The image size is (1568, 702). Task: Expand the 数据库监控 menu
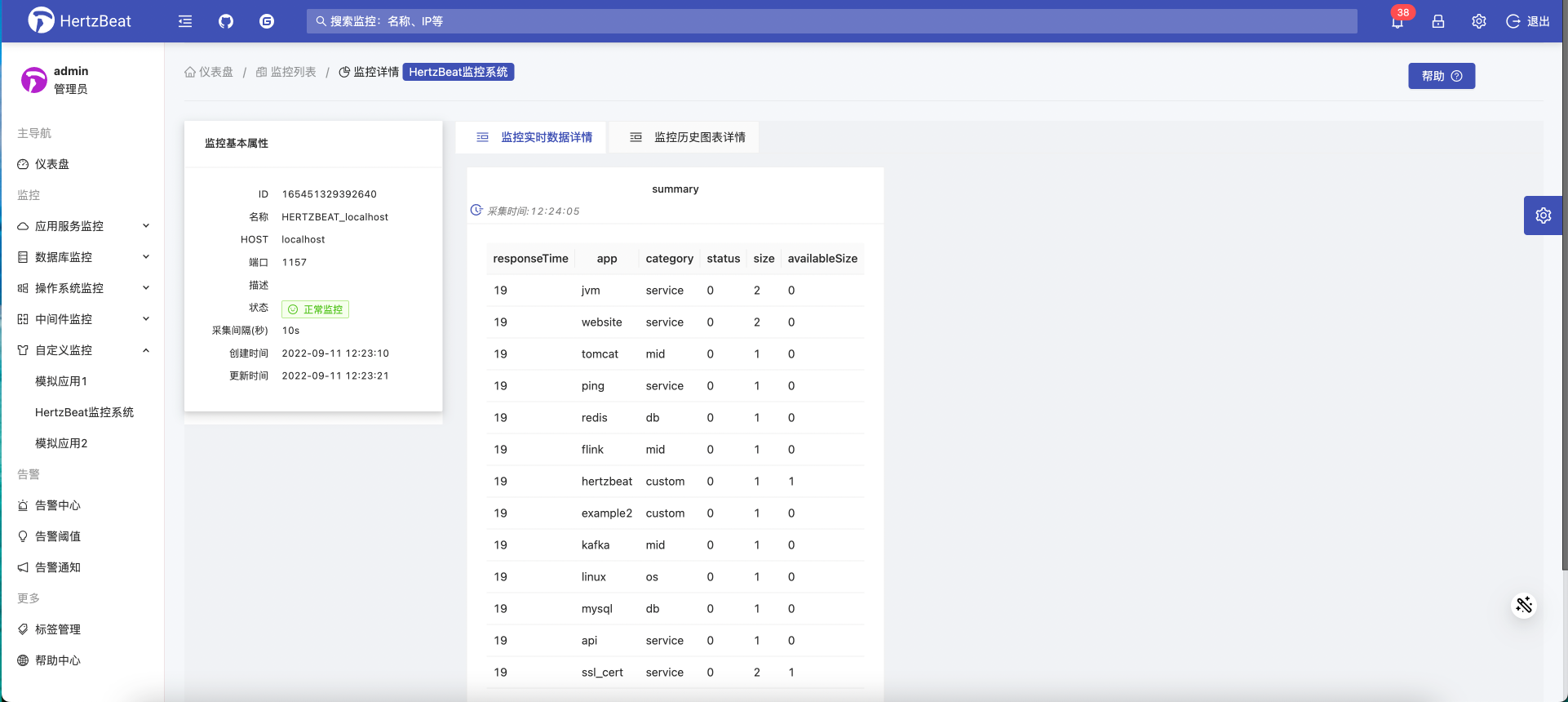click(x=82, y=257)
